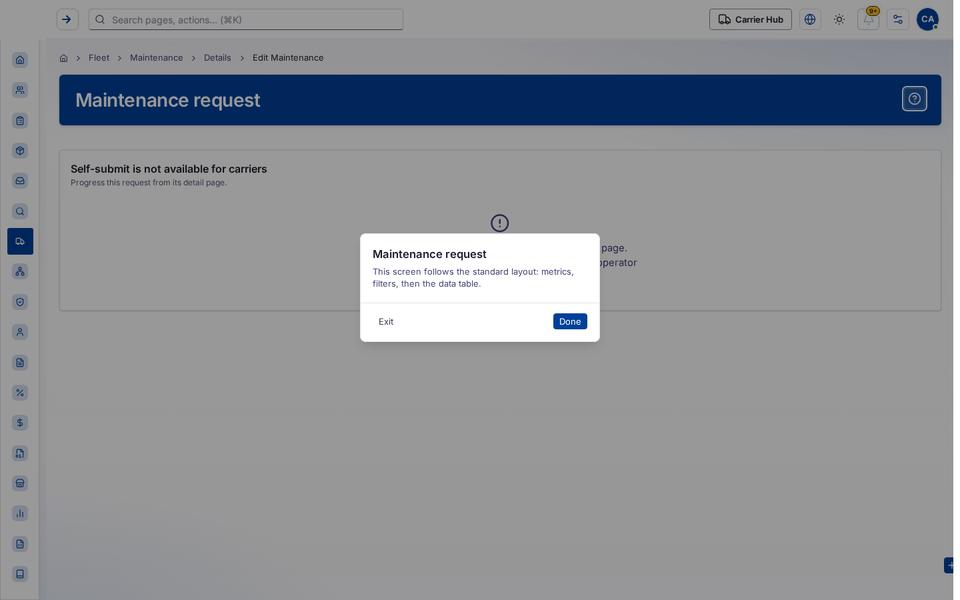Image resolution: width=960 pixels, height=600 pixels.
Task: Select the magnifier icon in the sidebar
Action: click(x=20, y=211)
